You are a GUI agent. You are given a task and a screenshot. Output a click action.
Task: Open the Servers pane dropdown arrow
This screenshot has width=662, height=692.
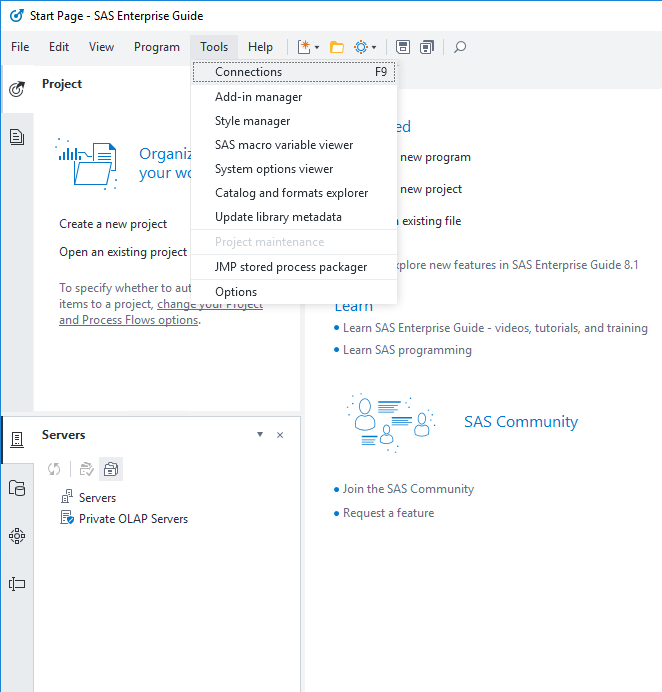(x=260, y=435)
